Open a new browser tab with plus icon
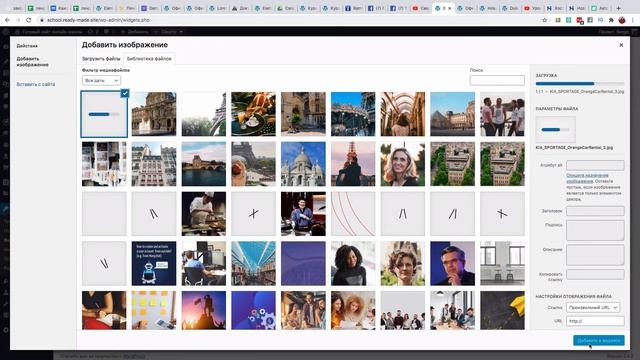This screenshot has height=360, width=640. (x=618, y=8)
